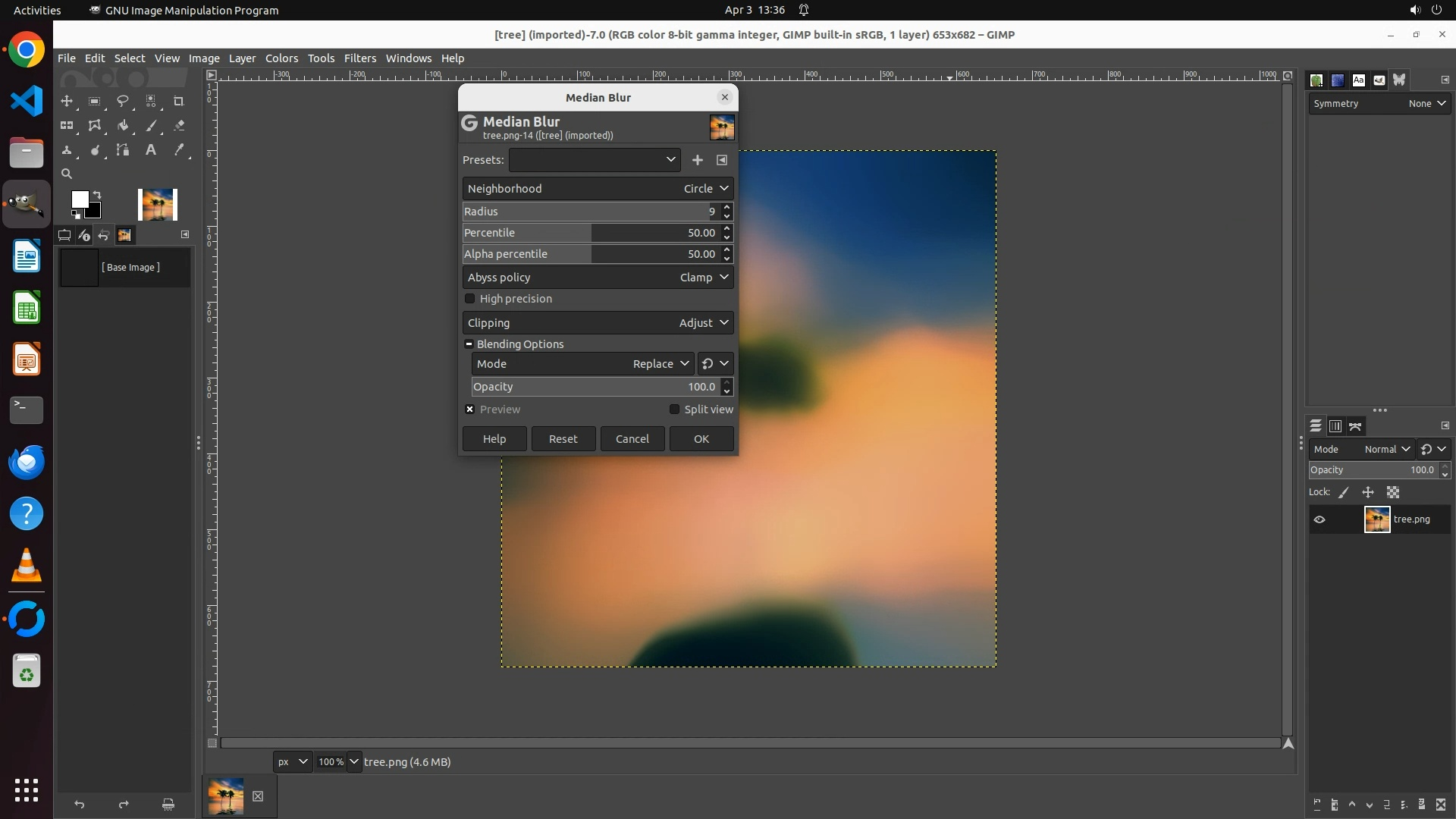Enable Split view option

point(674,409)
